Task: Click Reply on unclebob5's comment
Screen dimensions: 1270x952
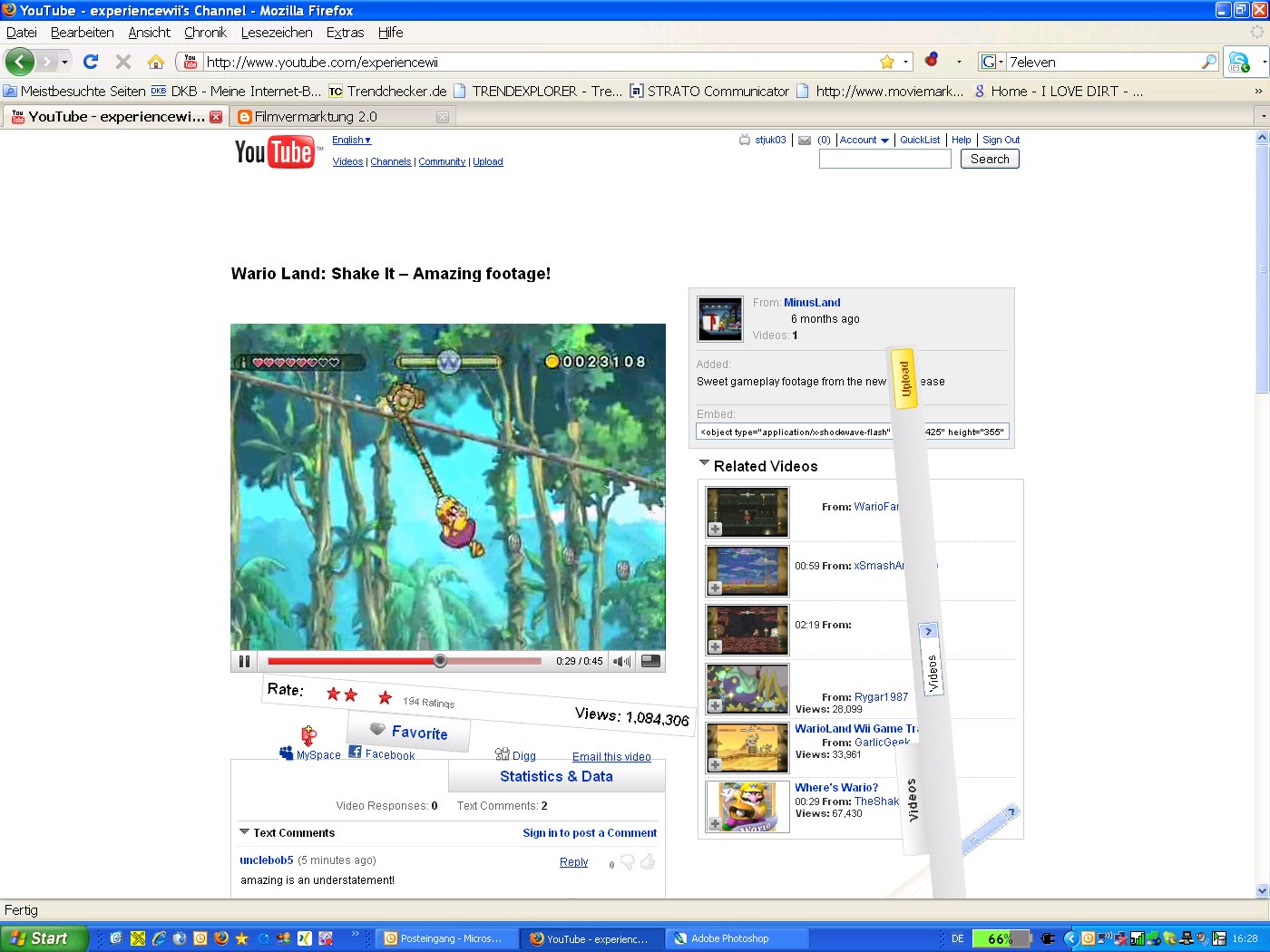Action: (573, 862)
